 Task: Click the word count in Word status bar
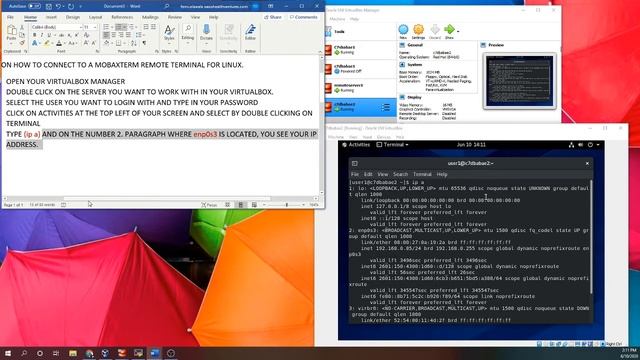[x=42, y=204]
